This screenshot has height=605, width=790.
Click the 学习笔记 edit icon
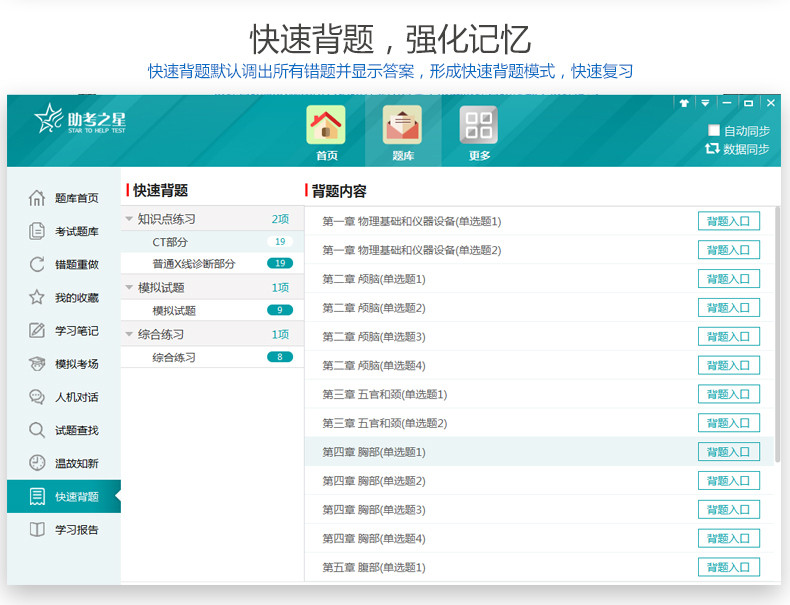pos(37,330)
